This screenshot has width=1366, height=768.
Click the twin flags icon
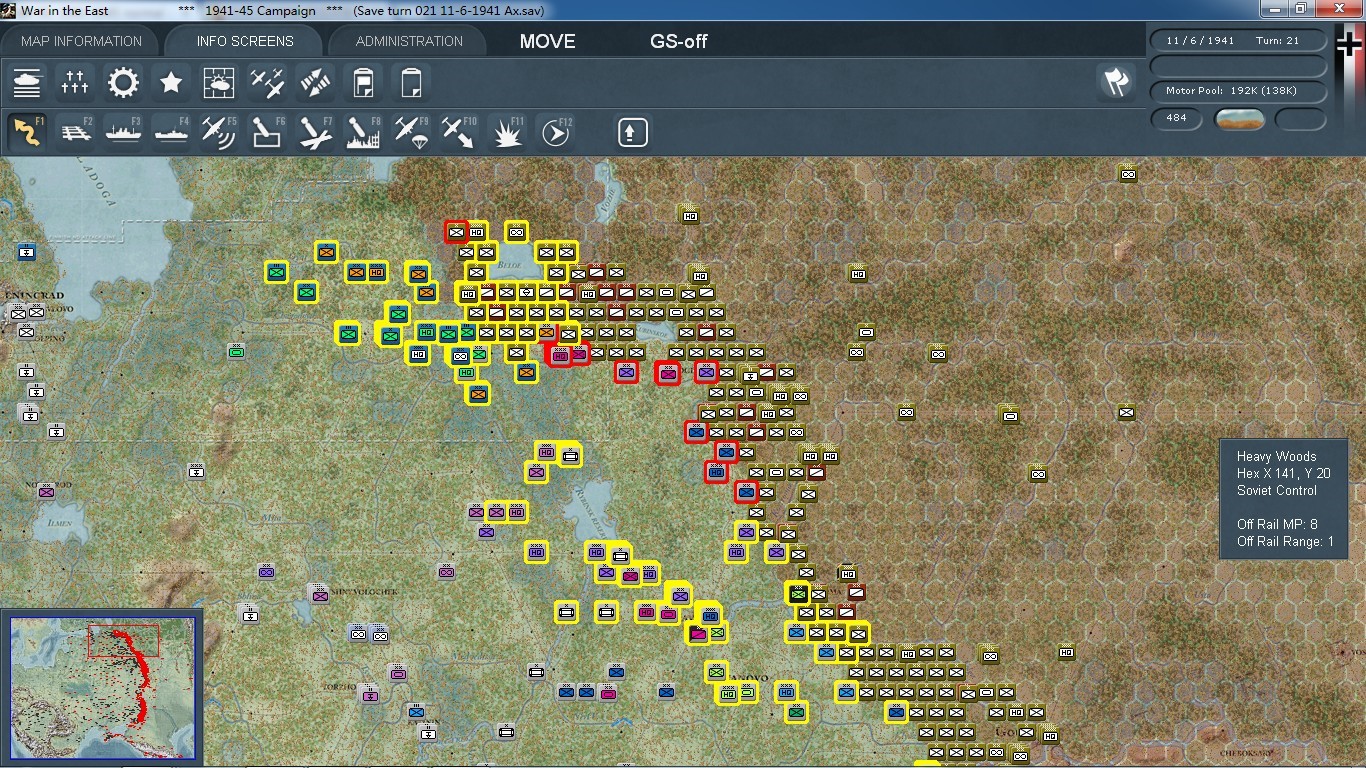[1116, 82]
